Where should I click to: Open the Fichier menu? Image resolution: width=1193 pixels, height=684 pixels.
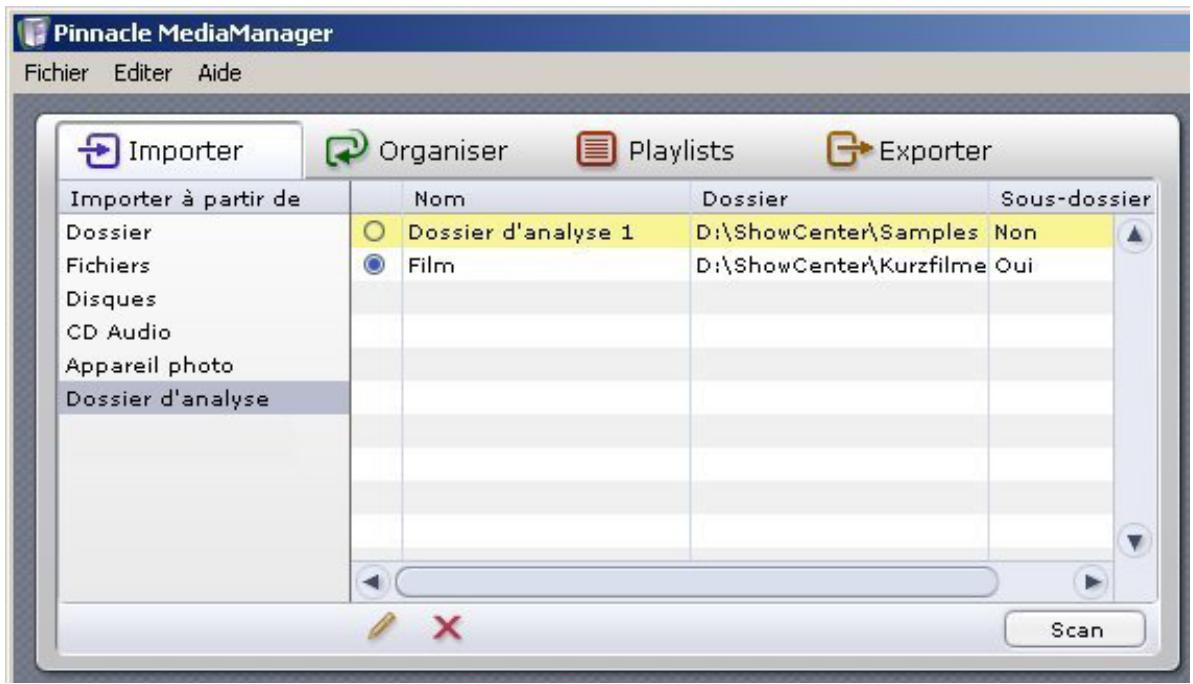point(56,73)
